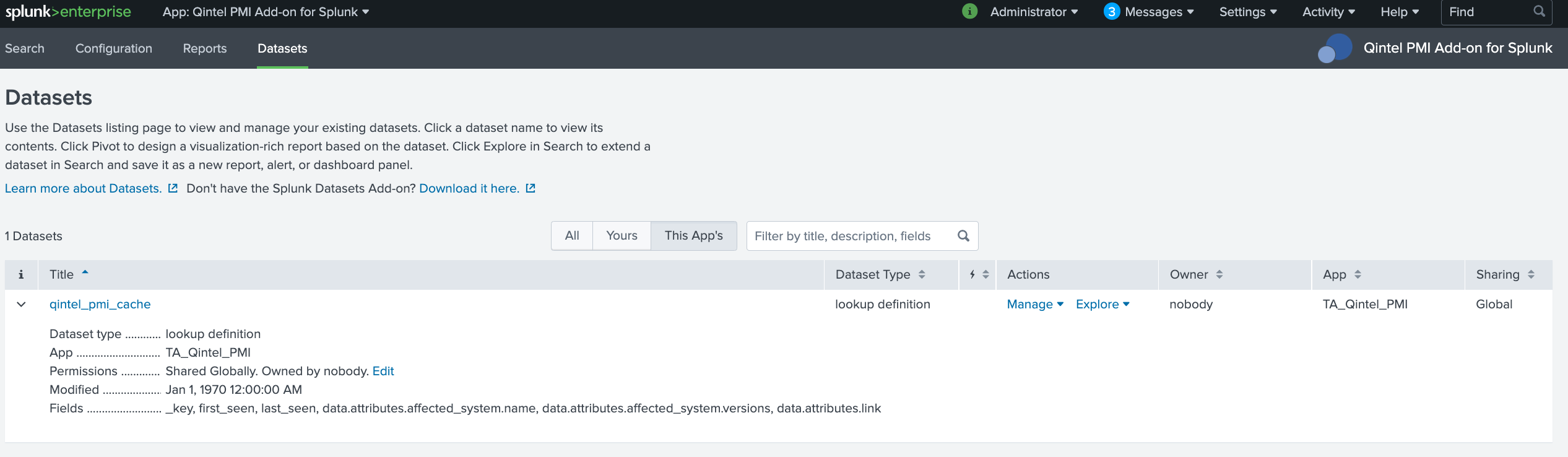Open the Manage dropdown for qintel_pmi_cache
Screen dimensions: 1568x457
coord(1035,304)
